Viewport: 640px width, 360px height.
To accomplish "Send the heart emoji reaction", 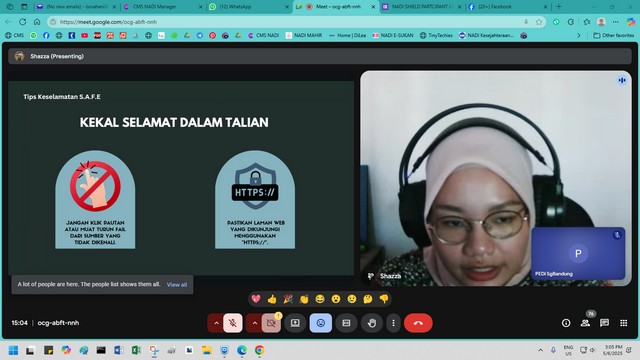I will pyautogui.click(x=256, y=299).
